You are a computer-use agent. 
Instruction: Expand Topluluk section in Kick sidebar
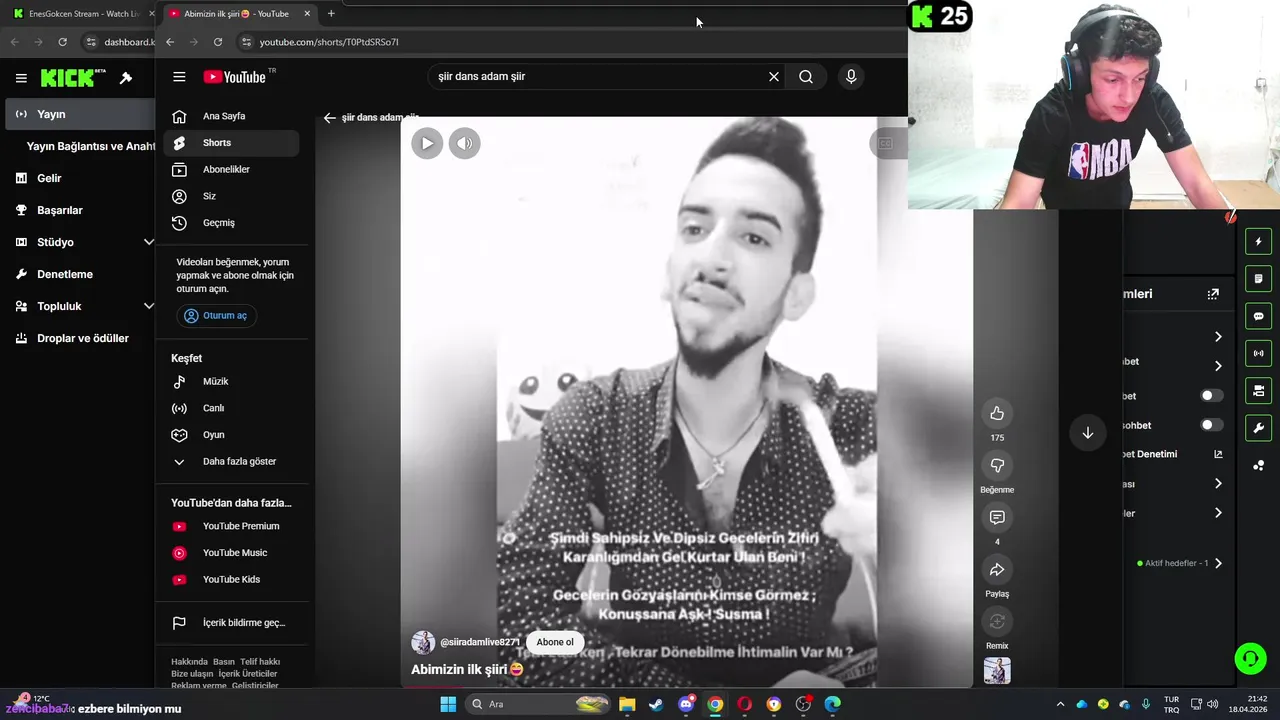coord(149,306)
